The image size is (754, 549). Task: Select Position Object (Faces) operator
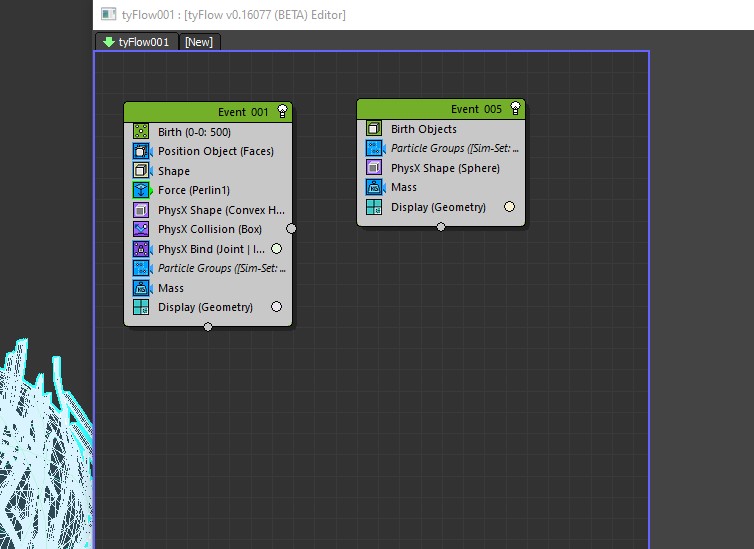pos(216,151)
